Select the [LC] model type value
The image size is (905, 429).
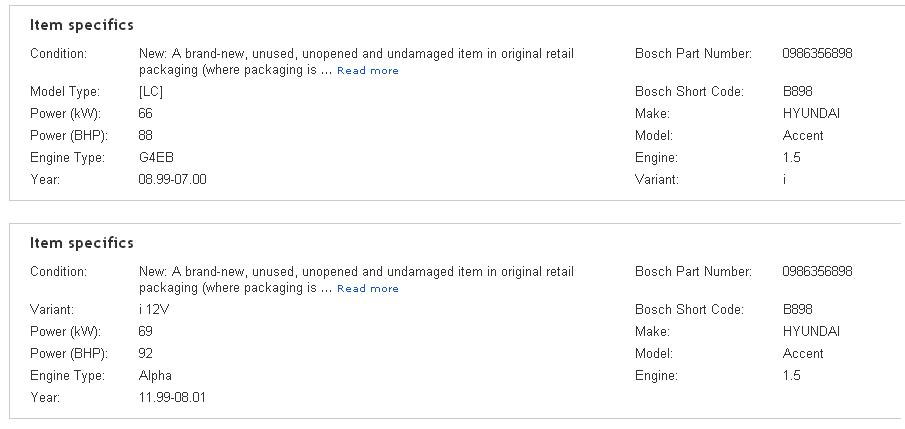point(150,92)
